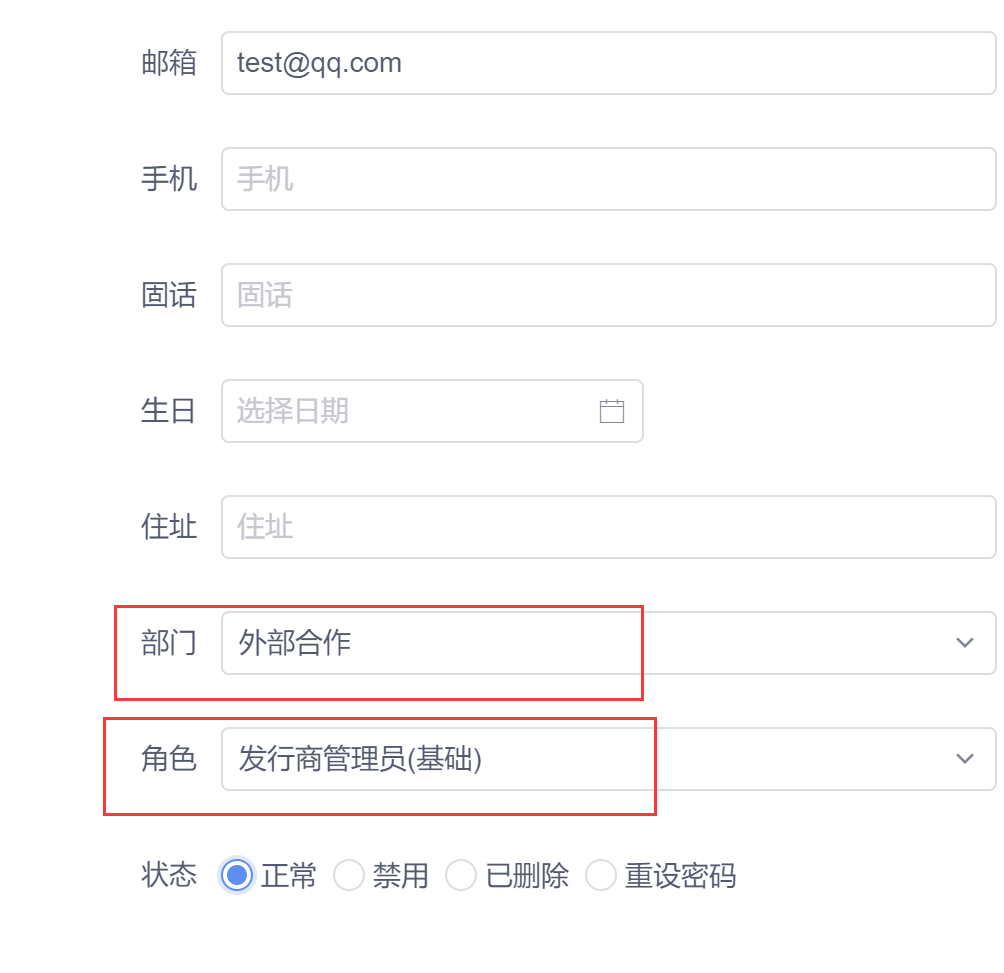Viewport: 1004px width, 973px height.
Task: Click the email field containing test@qq.com
Action: click(608, 63)
